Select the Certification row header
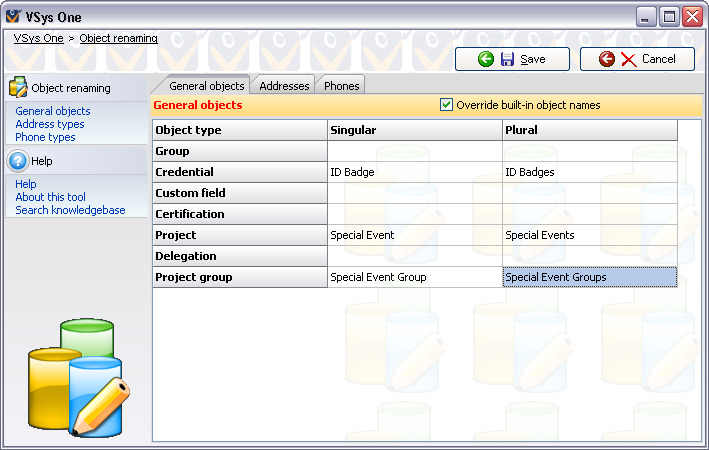This screenshot has height=450, width=709. 240,214
